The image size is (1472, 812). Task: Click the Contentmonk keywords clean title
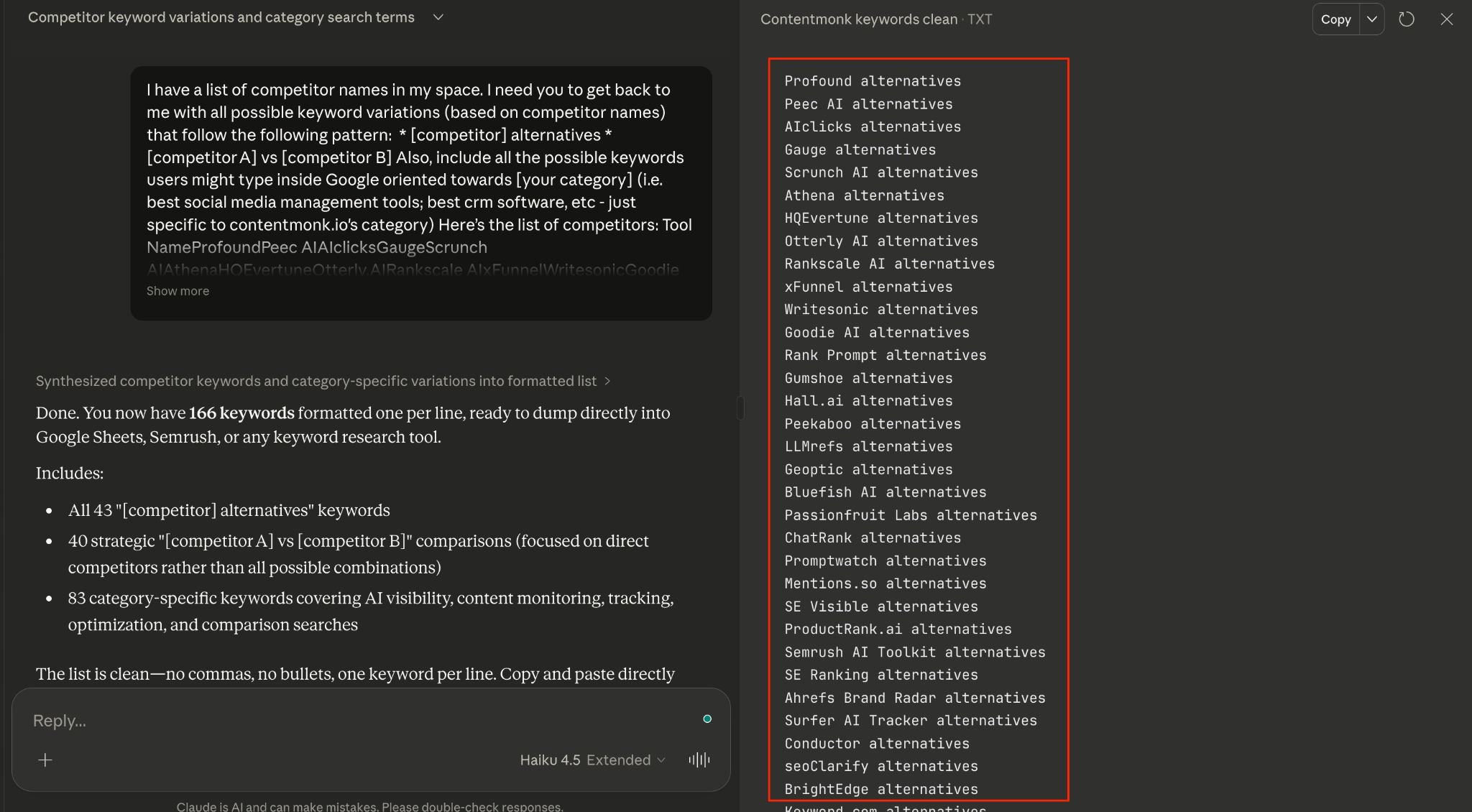859,19
